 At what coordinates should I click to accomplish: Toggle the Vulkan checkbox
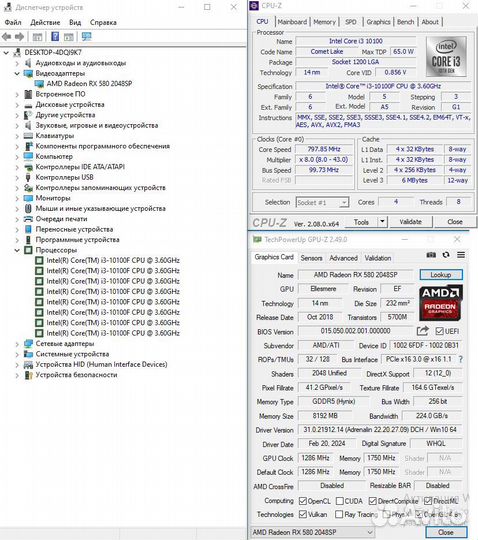click(x=303, y=515)
